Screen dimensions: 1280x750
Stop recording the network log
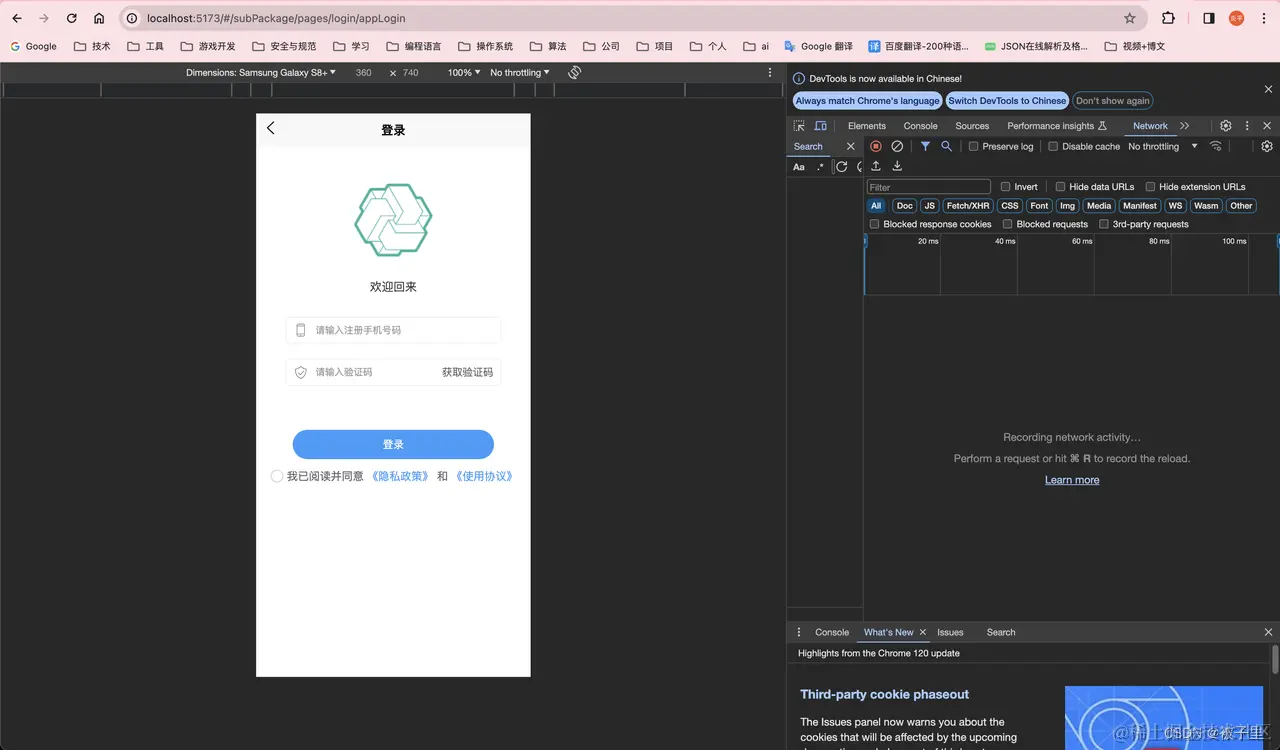point(876,146)
